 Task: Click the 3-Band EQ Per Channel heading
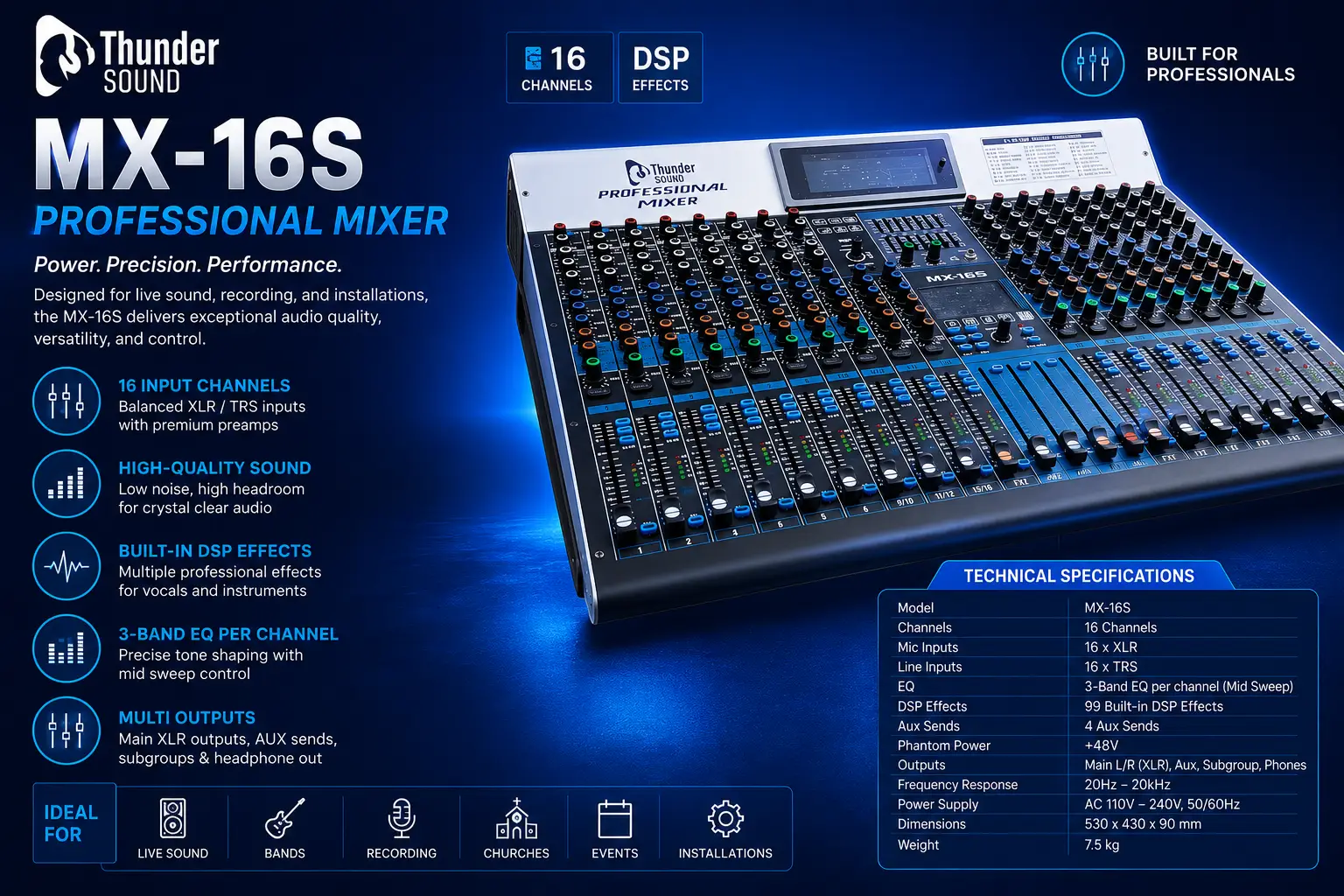coord(228,634)
